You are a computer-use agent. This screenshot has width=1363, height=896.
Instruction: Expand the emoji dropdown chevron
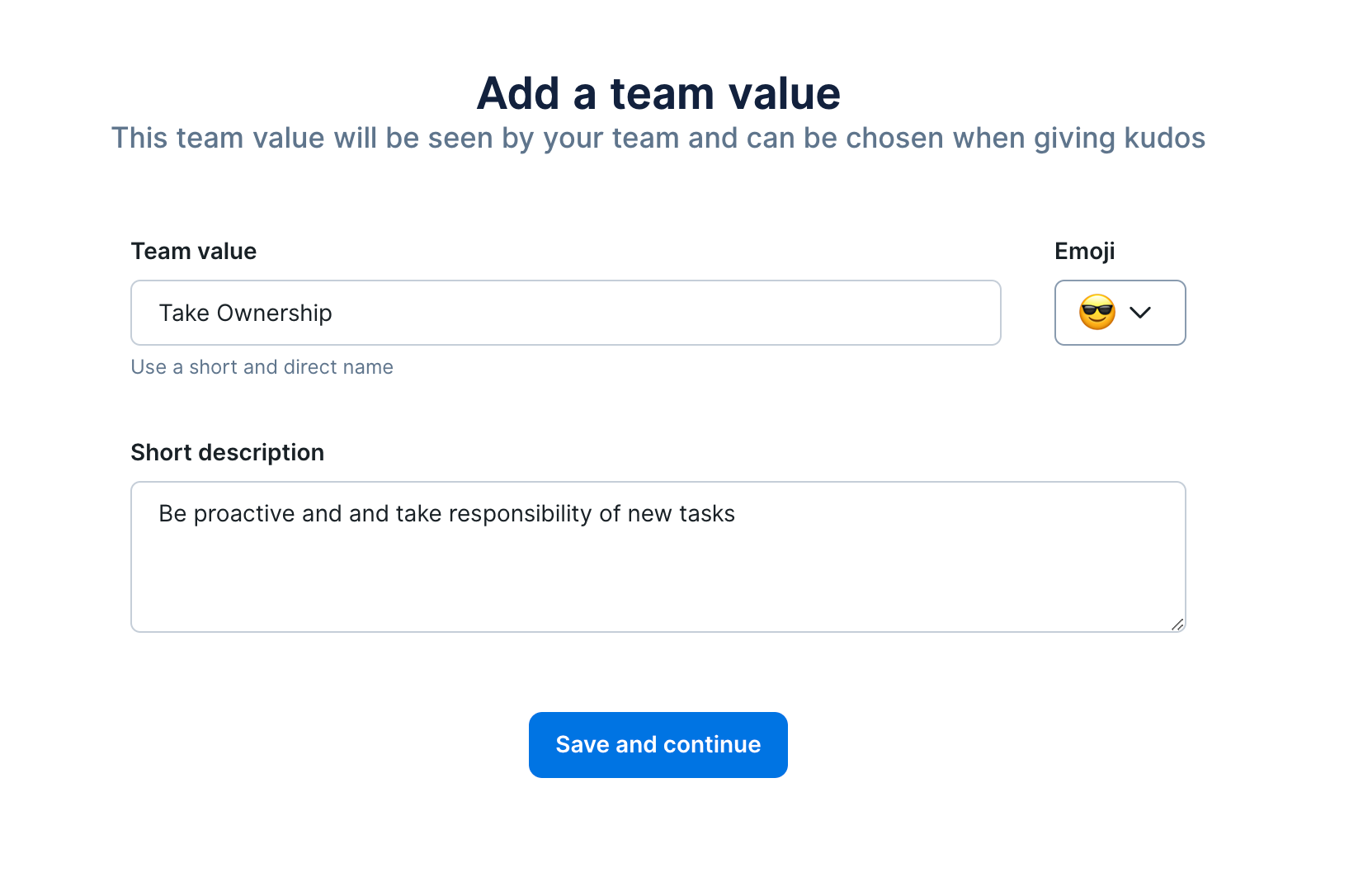(x=1140, y=313)
